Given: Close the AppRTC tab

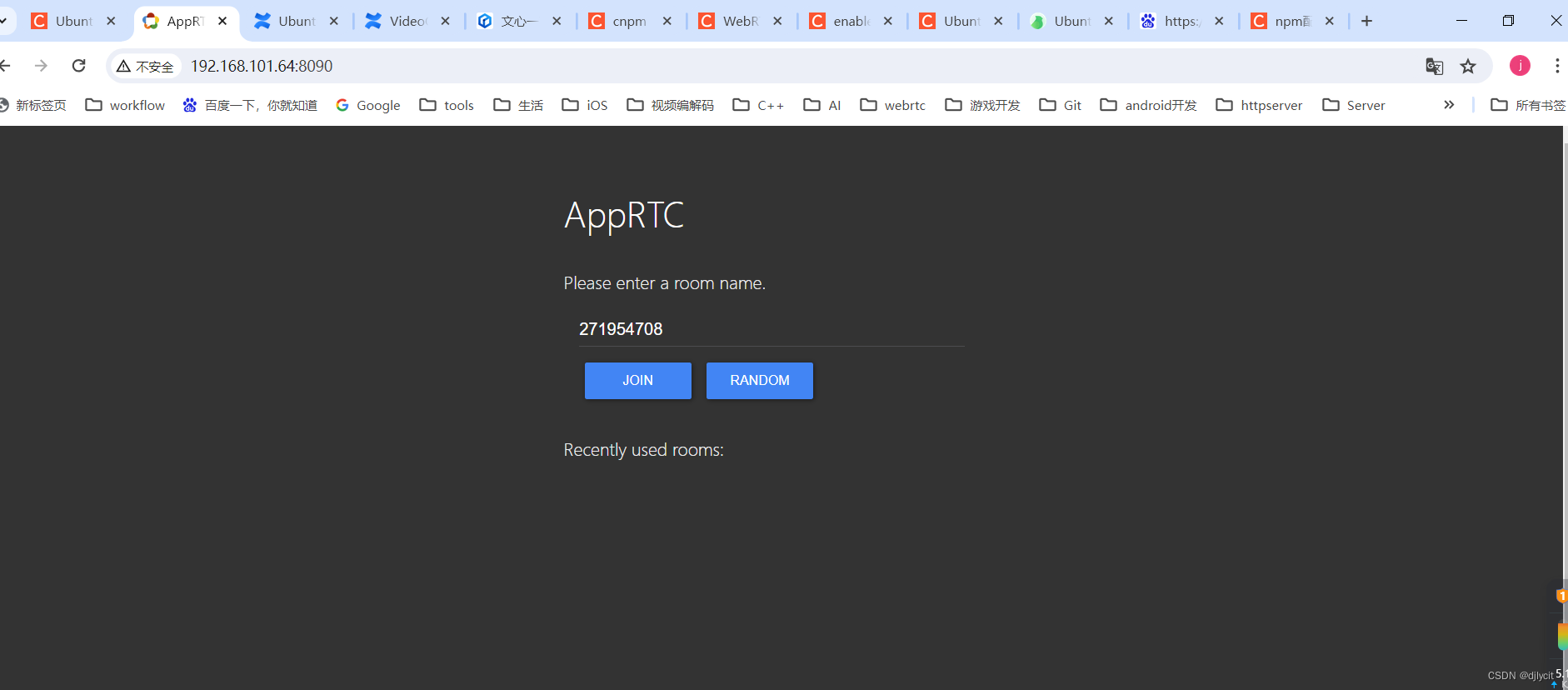Looking at the screenshot, I should pyautogui.click(x=222, y=21).
